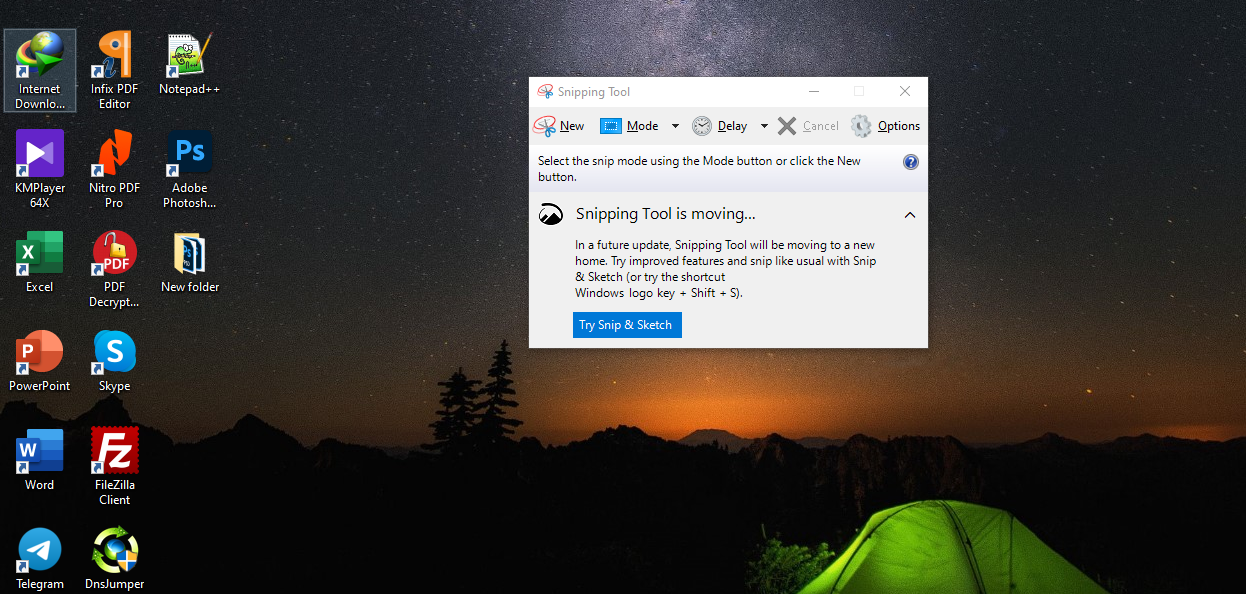The width and height of the screenshot is (1246, 594).
Task: Select the Excel desktop shortcut
Action: 39,261
